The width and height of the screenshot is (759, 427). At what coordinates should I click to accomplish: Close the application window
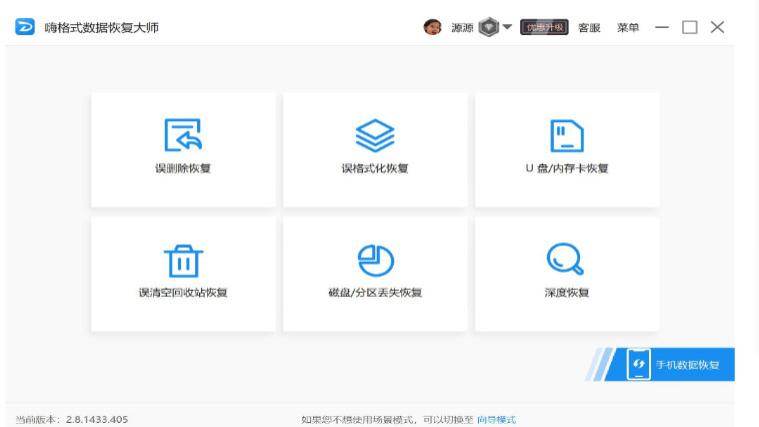[717, 27]
